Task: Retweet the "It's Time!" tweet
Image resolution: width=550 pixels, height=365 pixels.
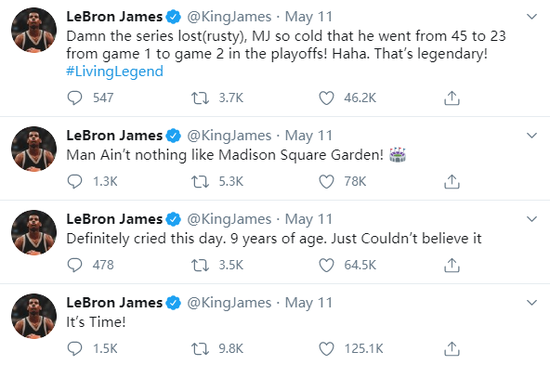Action: [200, 349]
